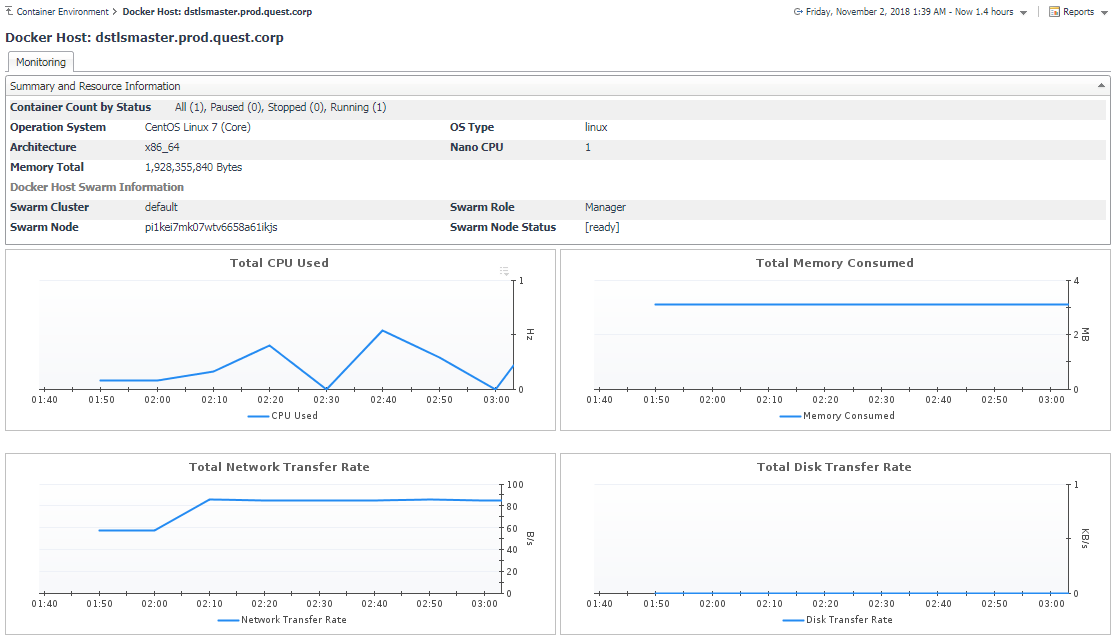
Task: Click the 'default' swarm cluster value
Action: tap(161, 207)
